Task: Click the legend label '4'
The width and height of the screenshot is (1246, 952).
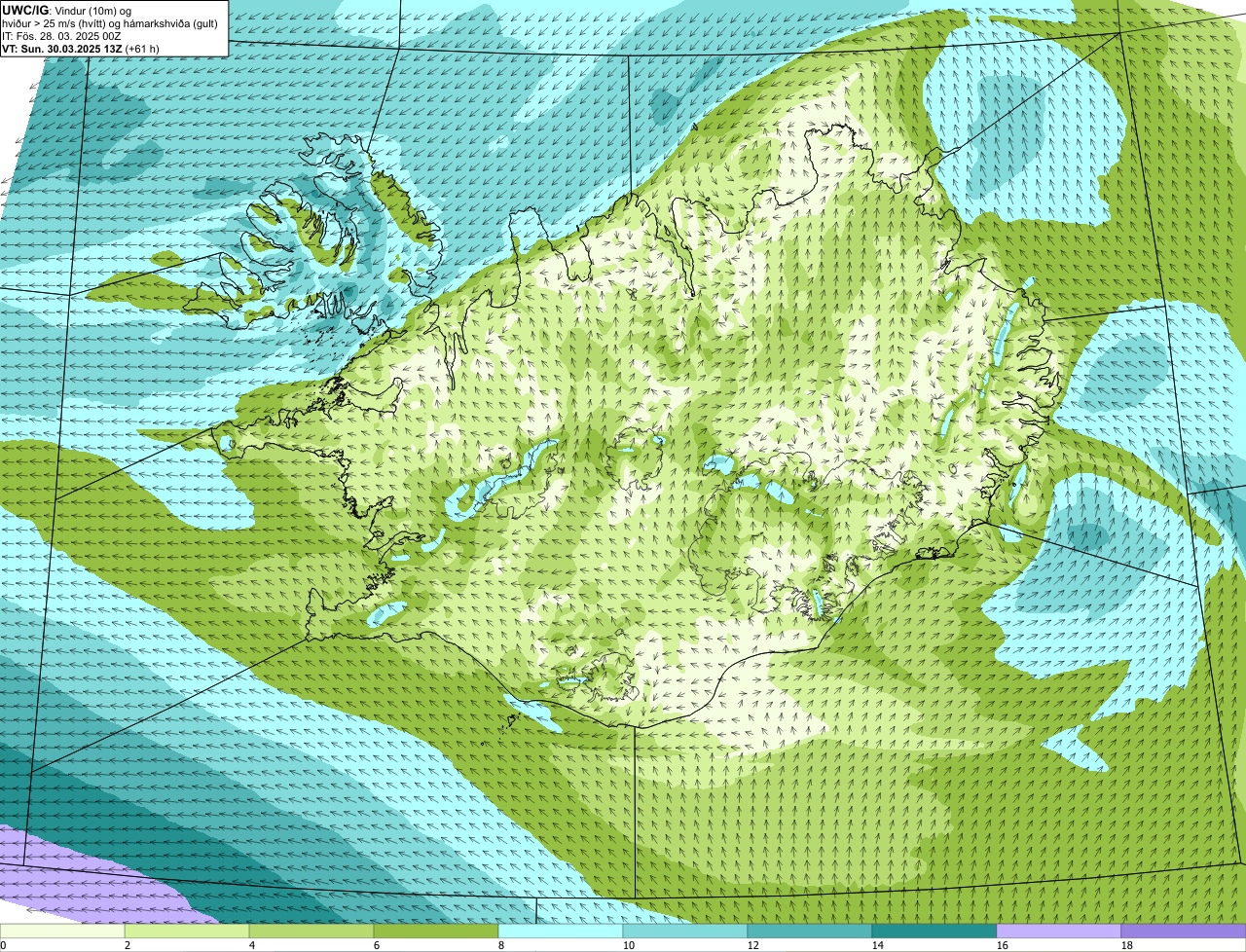Action: click(252, 945)
